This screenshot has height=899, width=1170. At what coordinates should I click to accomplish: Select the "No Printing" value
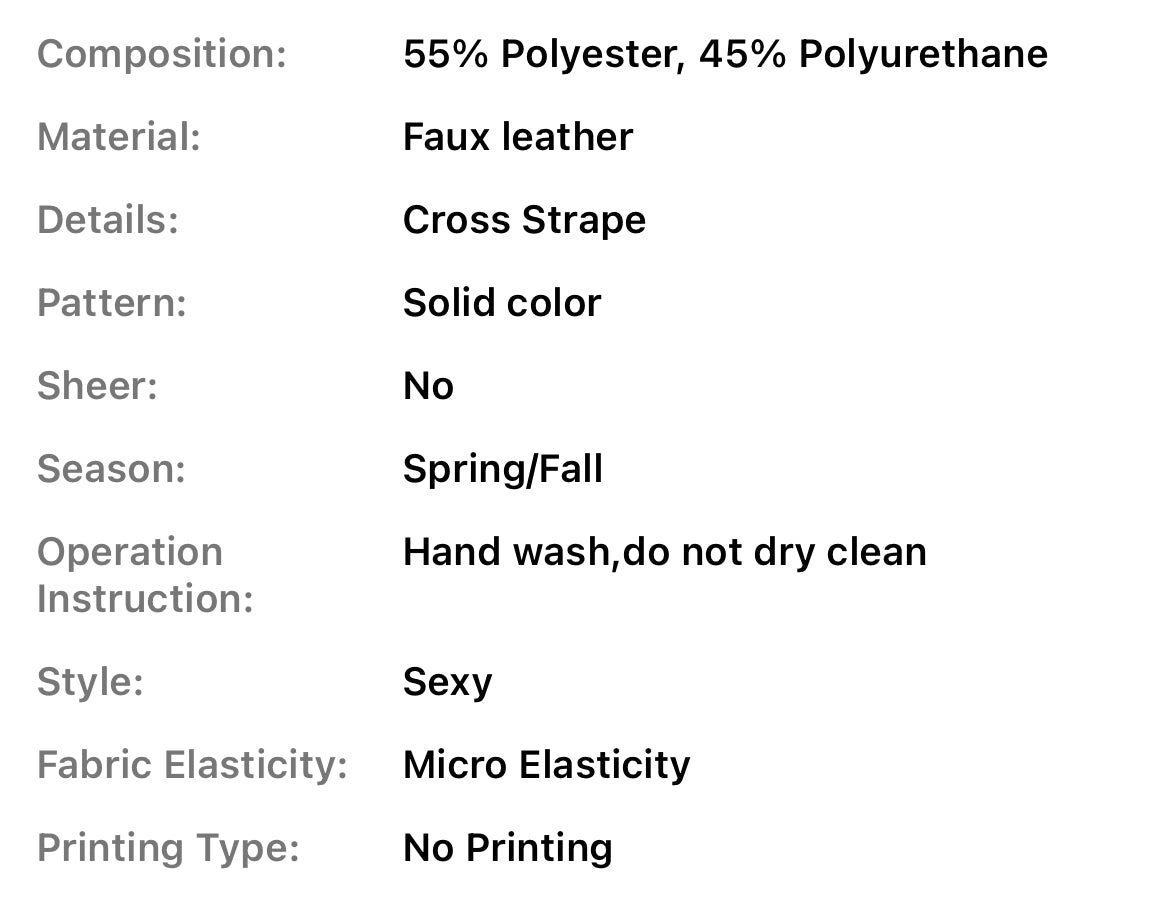pyautogui.click(x=507, y=848)
